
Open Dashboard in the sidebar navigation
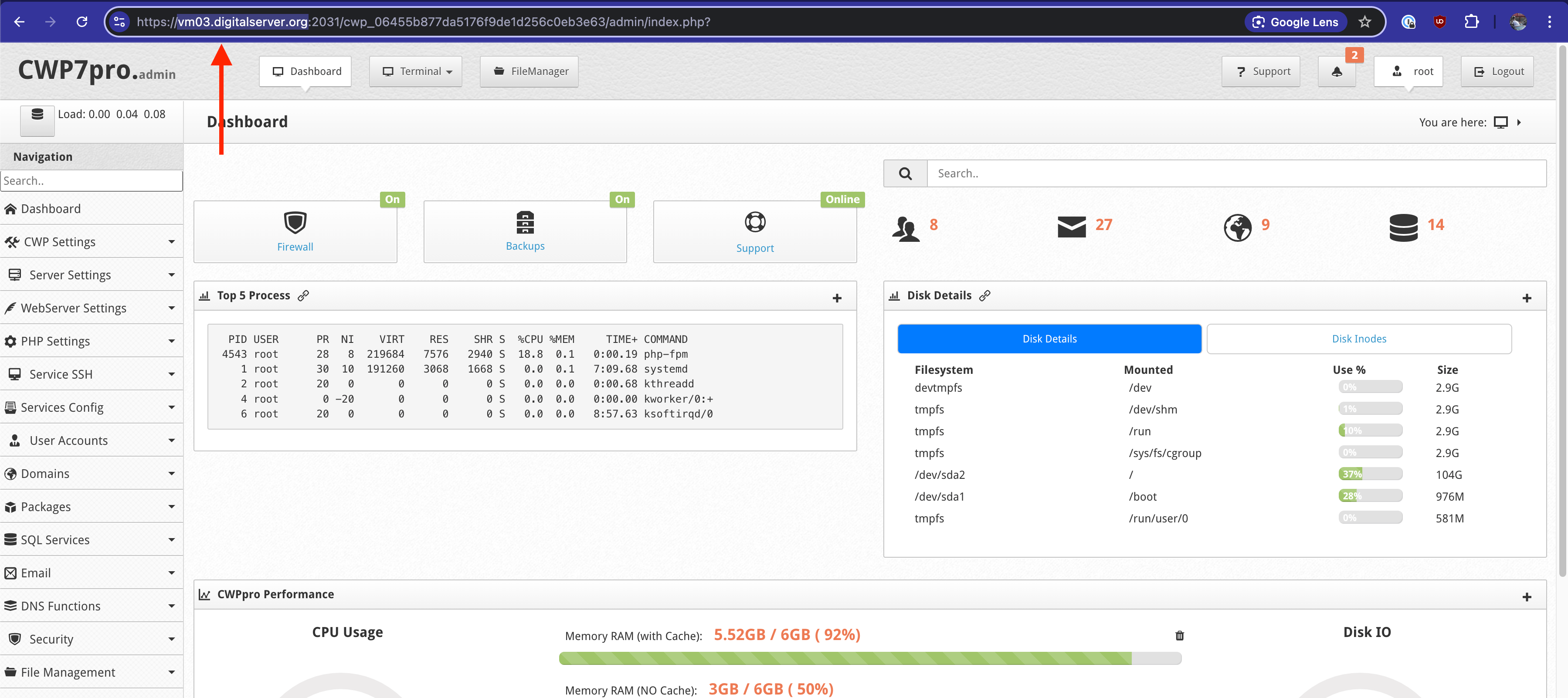tap(92, 209)
